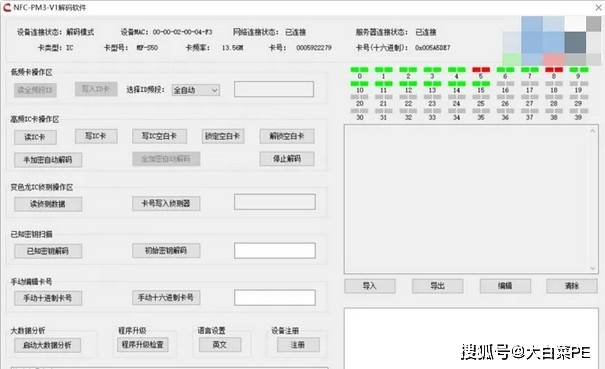
Task: Click the green sector 13 indicator
Action: tap(432, 83)
